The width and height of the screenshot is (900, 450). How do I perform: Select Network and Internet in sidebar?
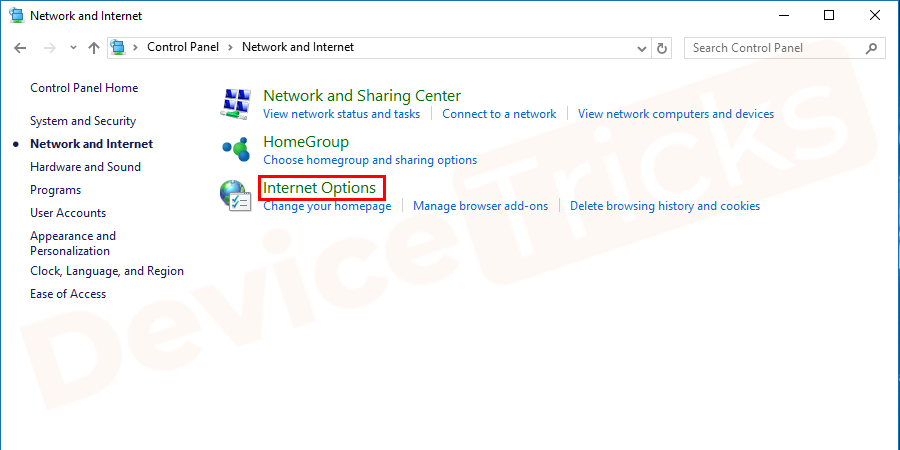click(92, 144)
